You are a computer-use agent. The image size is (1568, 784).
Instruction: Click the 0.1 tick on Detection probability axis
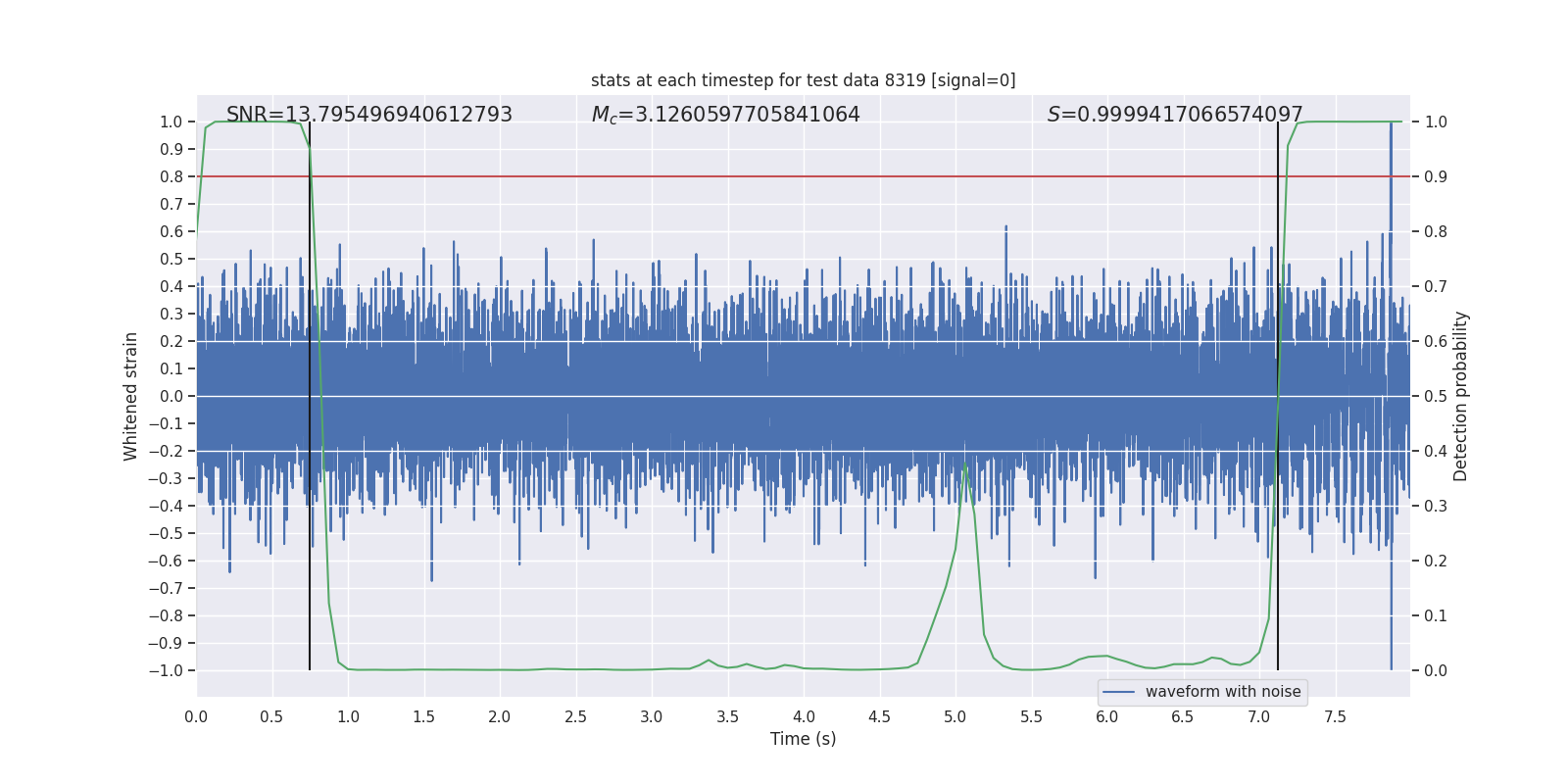point(1436,615)
